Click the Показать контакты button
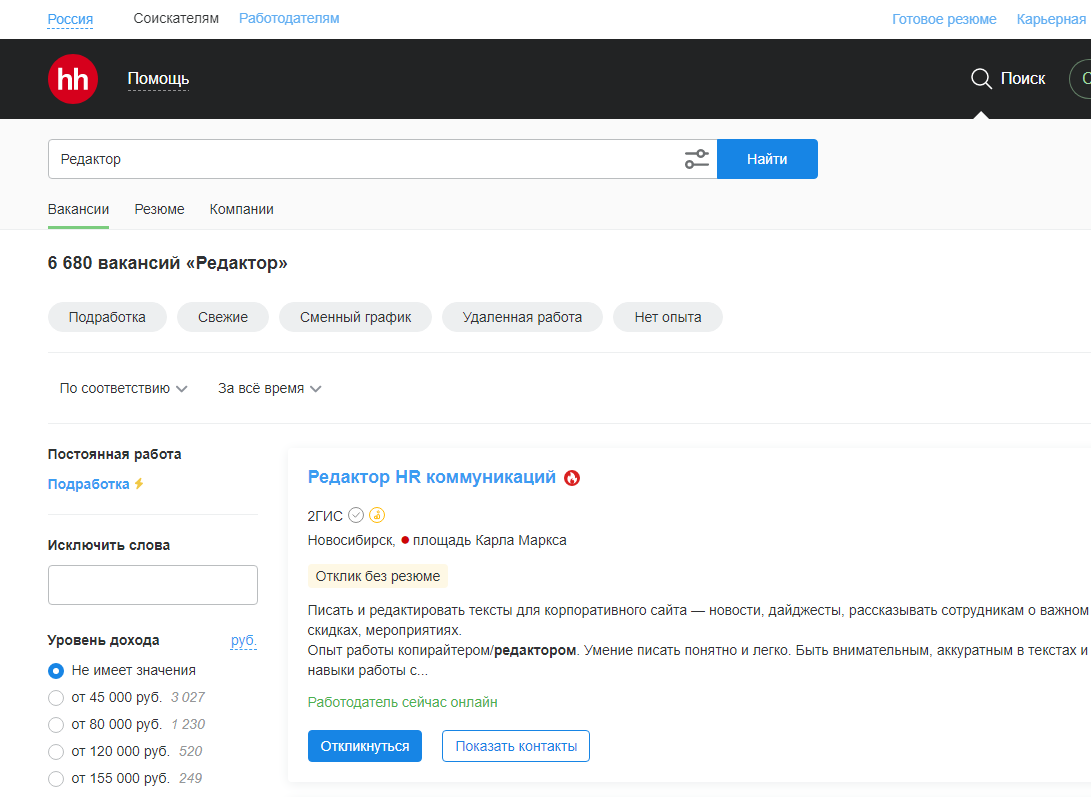 click(x=515, y=746)
